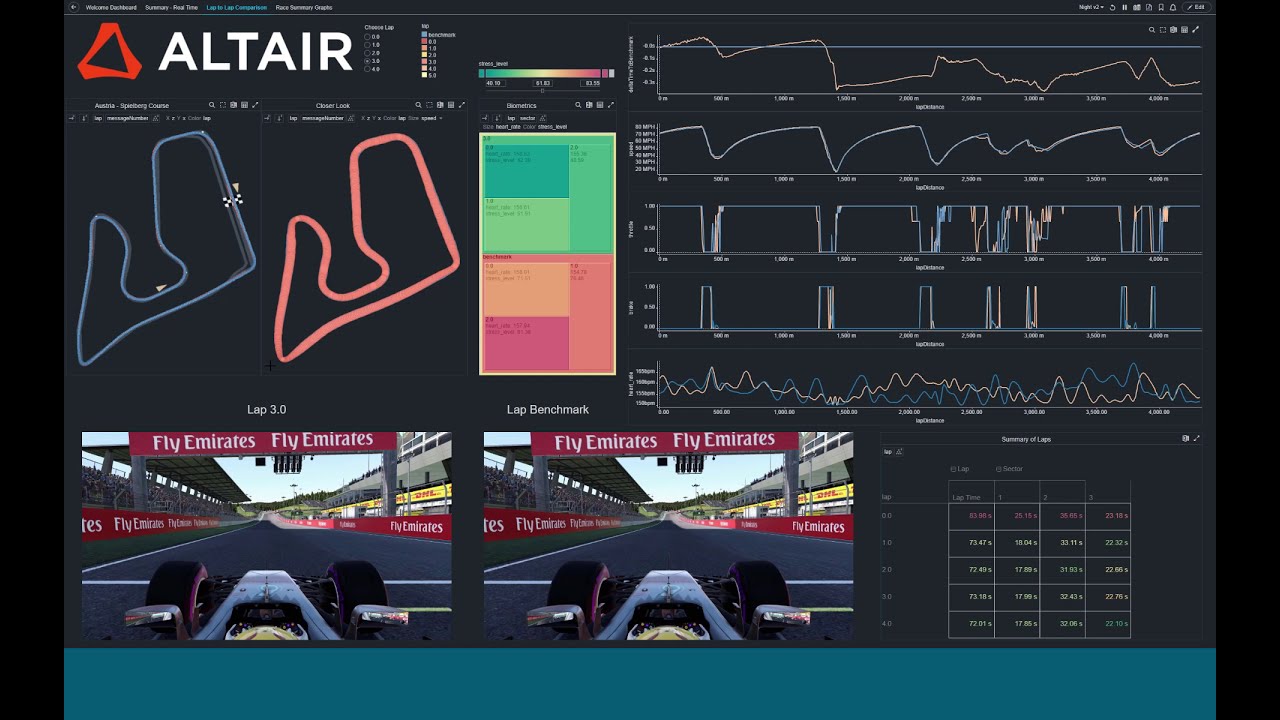Pause real-time updates with the pause icon
This screenshot has height=720, width=1280.
[x=1125, y=7]
